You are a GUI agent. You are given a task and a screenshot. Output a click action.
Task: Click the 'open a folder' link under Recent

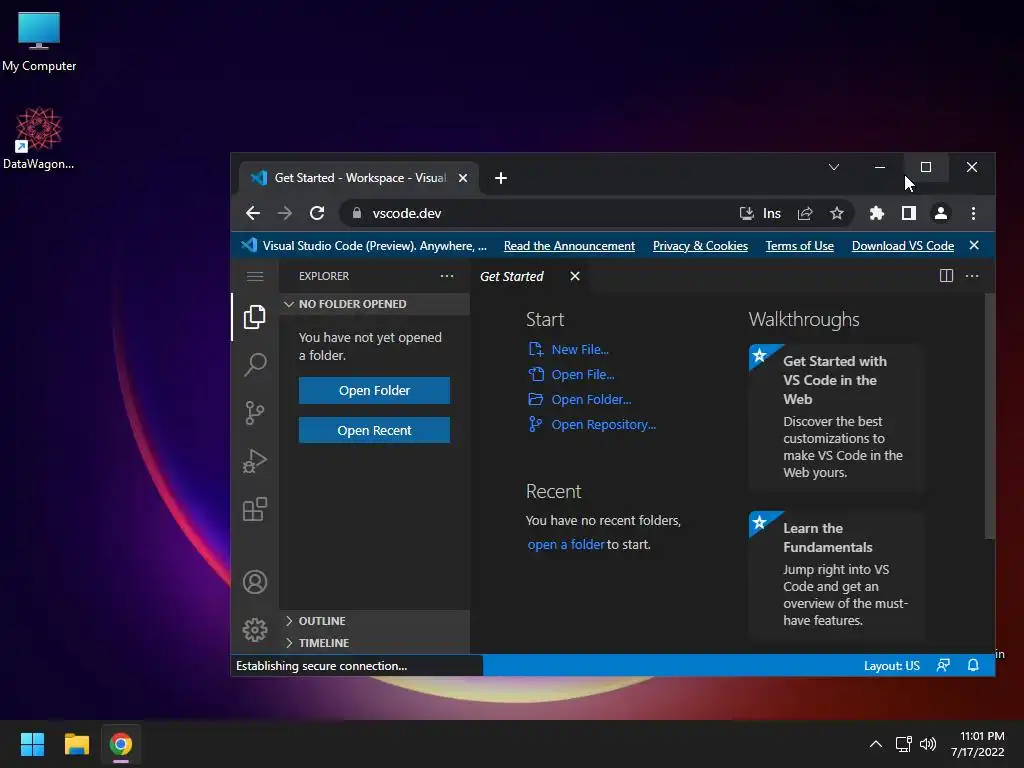(x=566, y=545)
